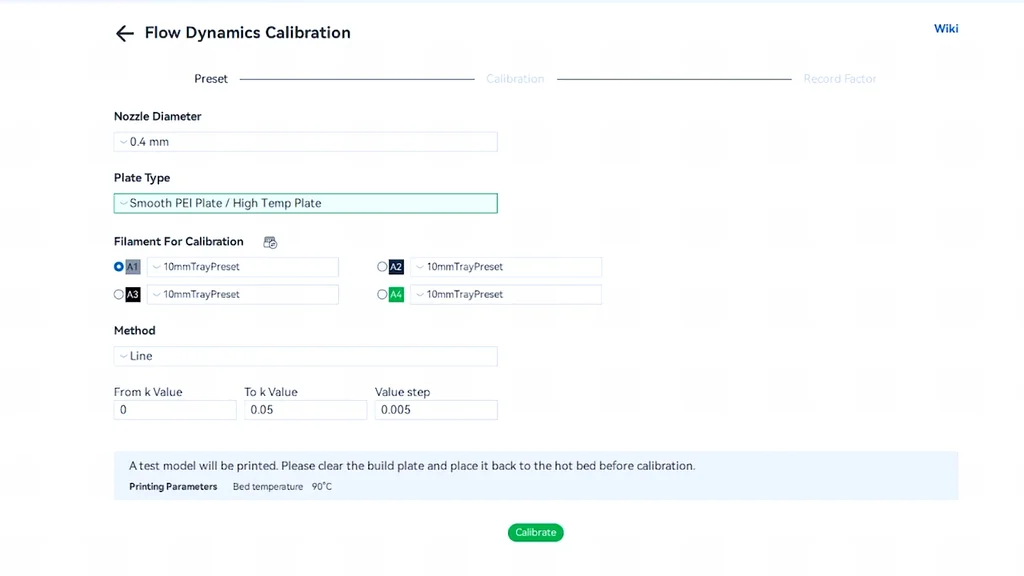The height and width of the screenshot is (576, 1024).
Task: Click the To k Value input field
Action: (306, 409)
